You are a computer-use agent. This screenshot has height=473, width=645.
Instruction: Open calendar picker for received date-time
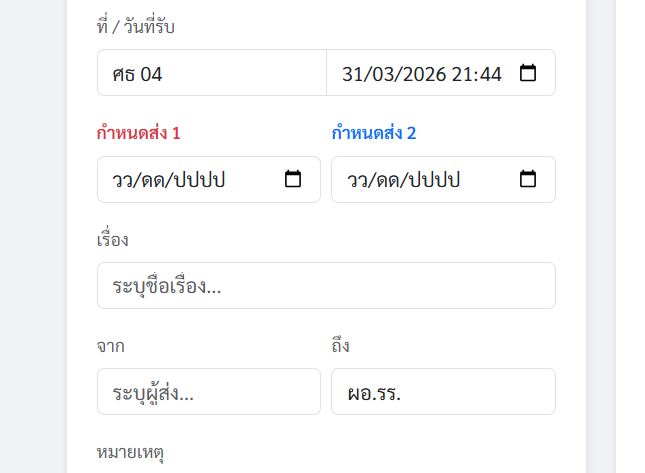(x=528, y=73)
